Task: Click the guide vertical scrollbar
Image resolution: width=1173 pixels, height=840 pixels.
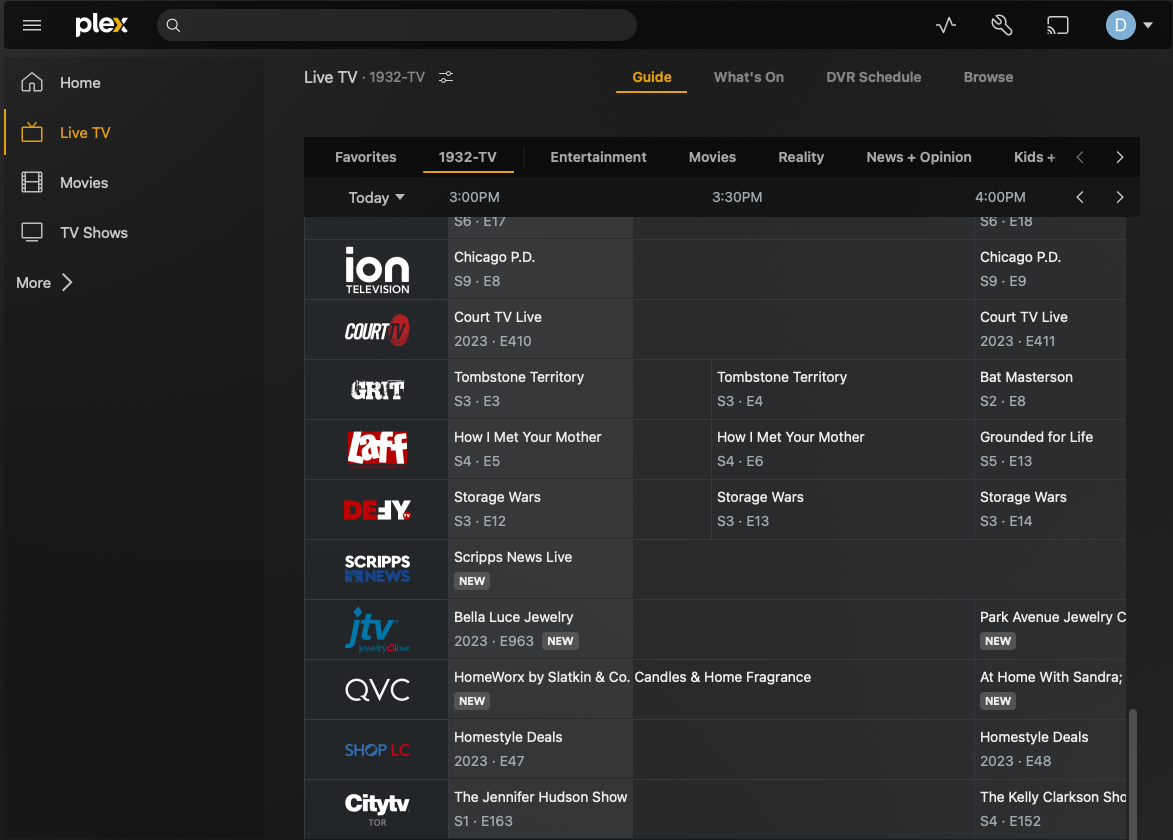Action: [1133, 773]
